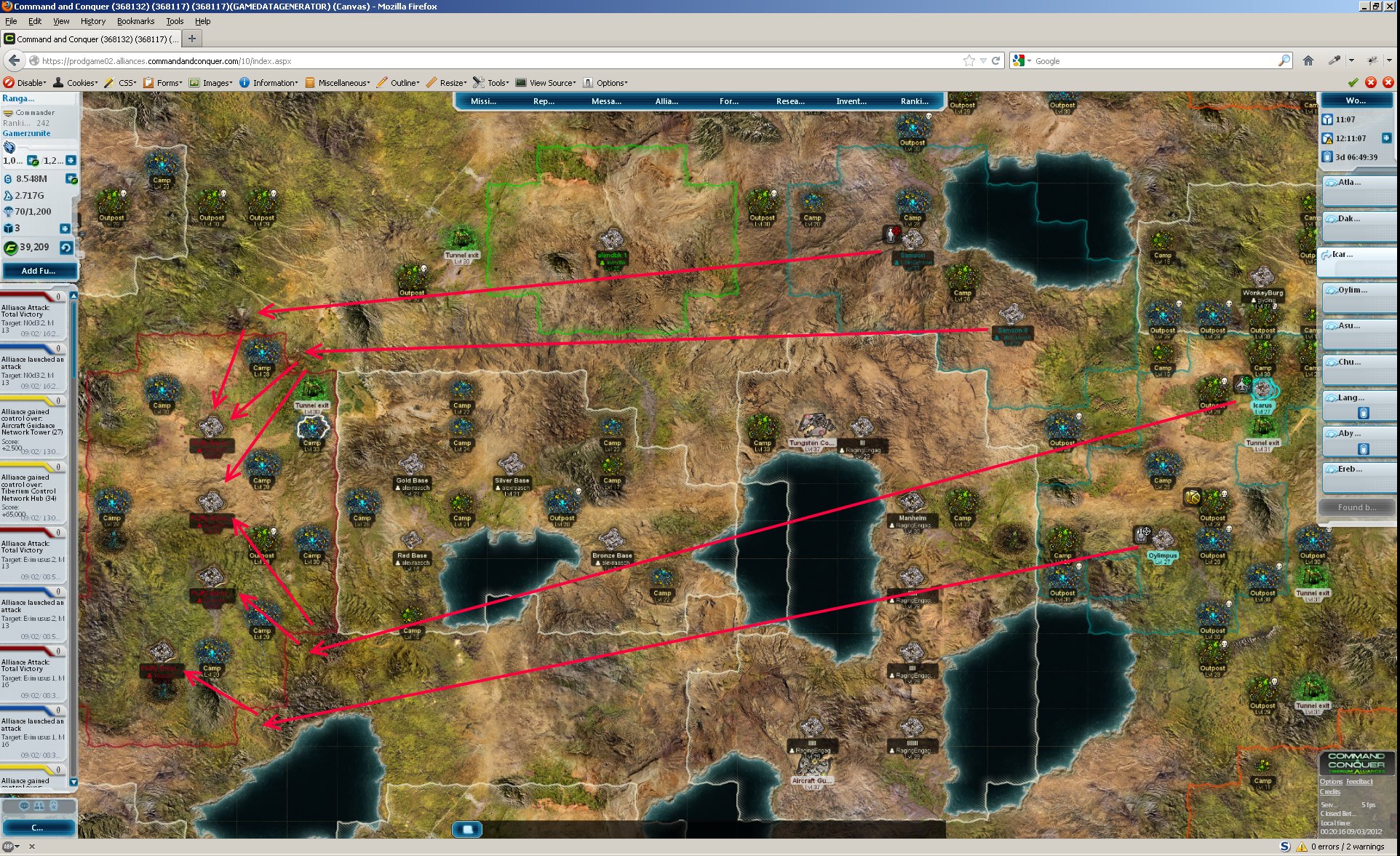Open the Cookies dropdown menu
Viewport: 1400px width, 856px height.
point(76,82)
